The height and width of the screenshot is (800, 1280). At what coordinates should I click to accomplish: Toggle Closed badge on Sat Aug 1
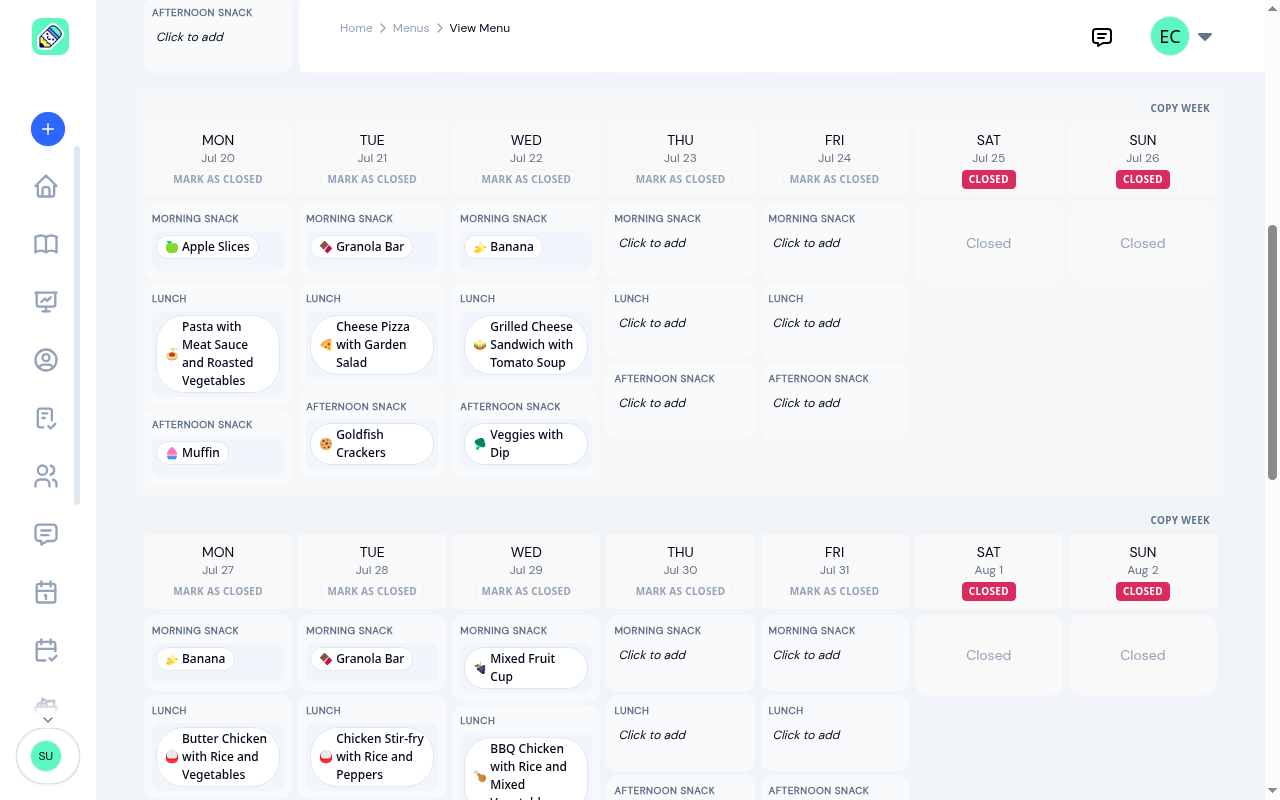tap(989, 591)
